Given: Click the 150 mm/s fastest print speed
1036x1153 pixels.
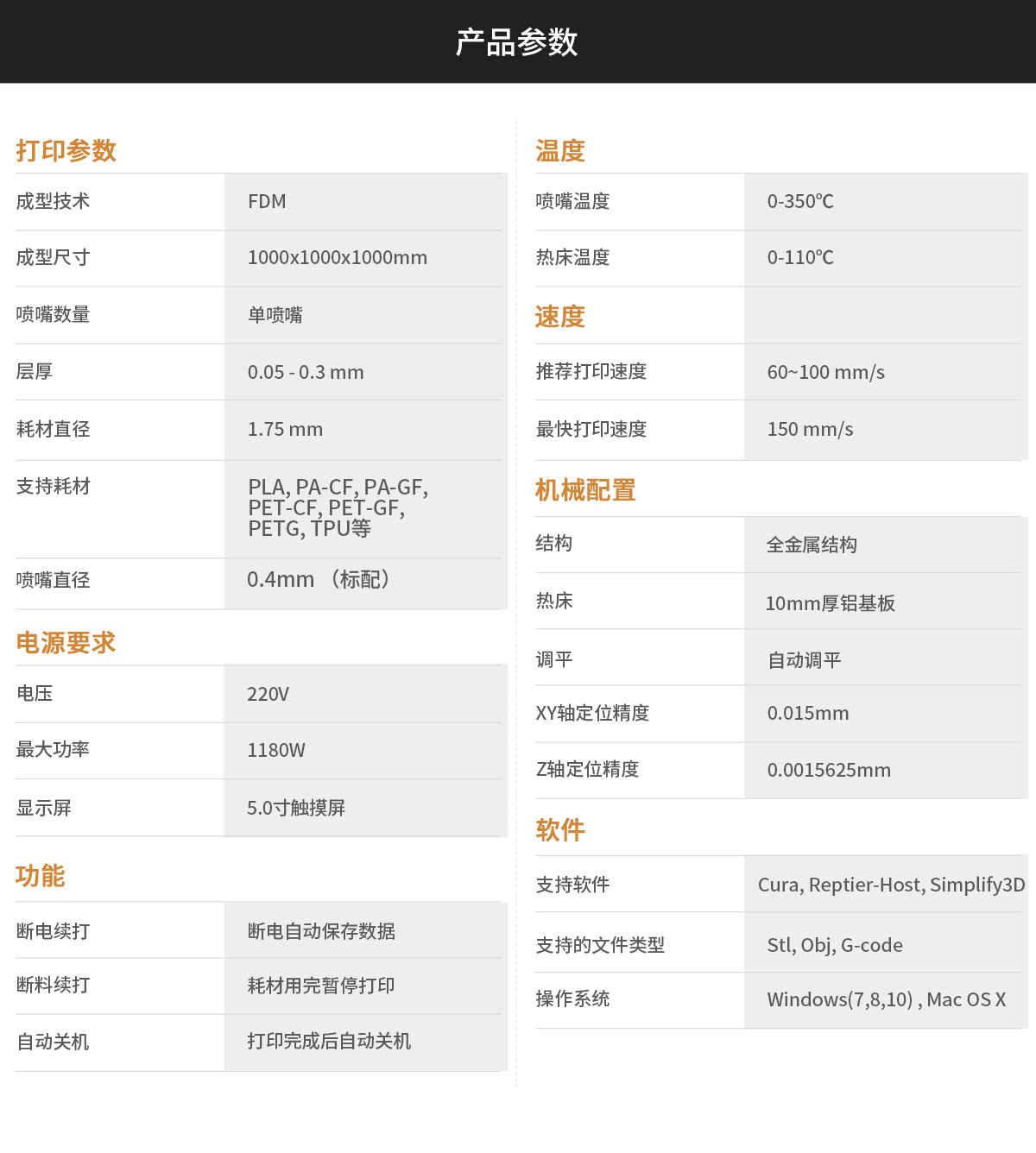Looking at the screenshot, I should coord(810,430).
